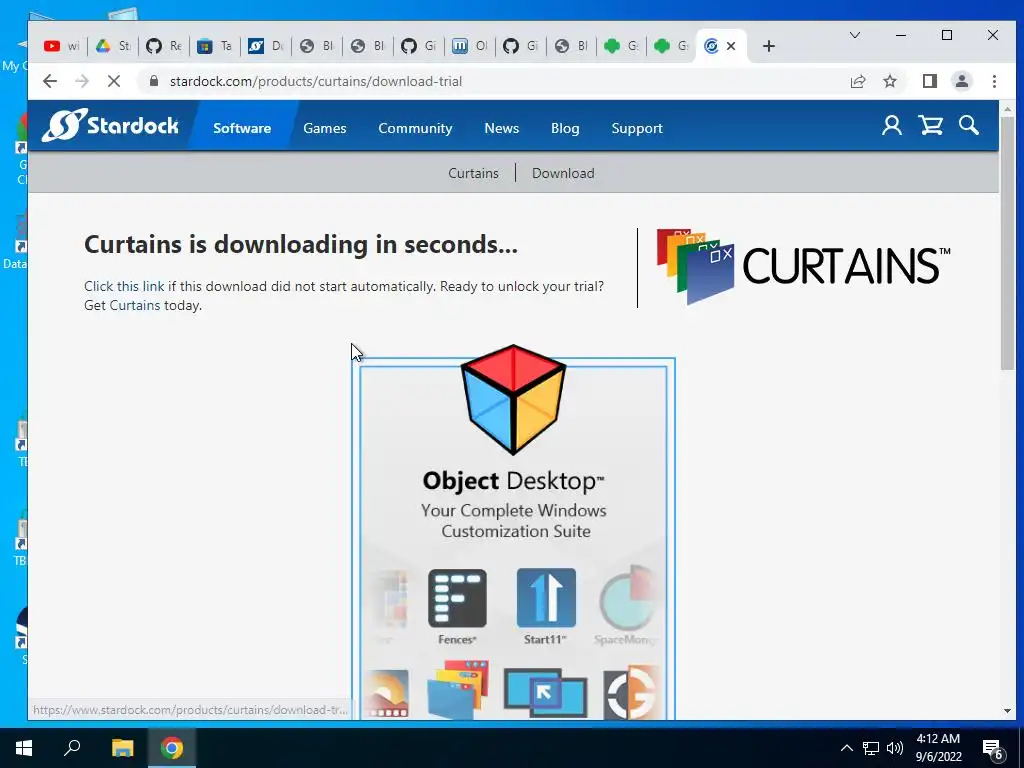Bookmark this page with star icon
Screen dimensions: 1024x768
pos(889,81)
